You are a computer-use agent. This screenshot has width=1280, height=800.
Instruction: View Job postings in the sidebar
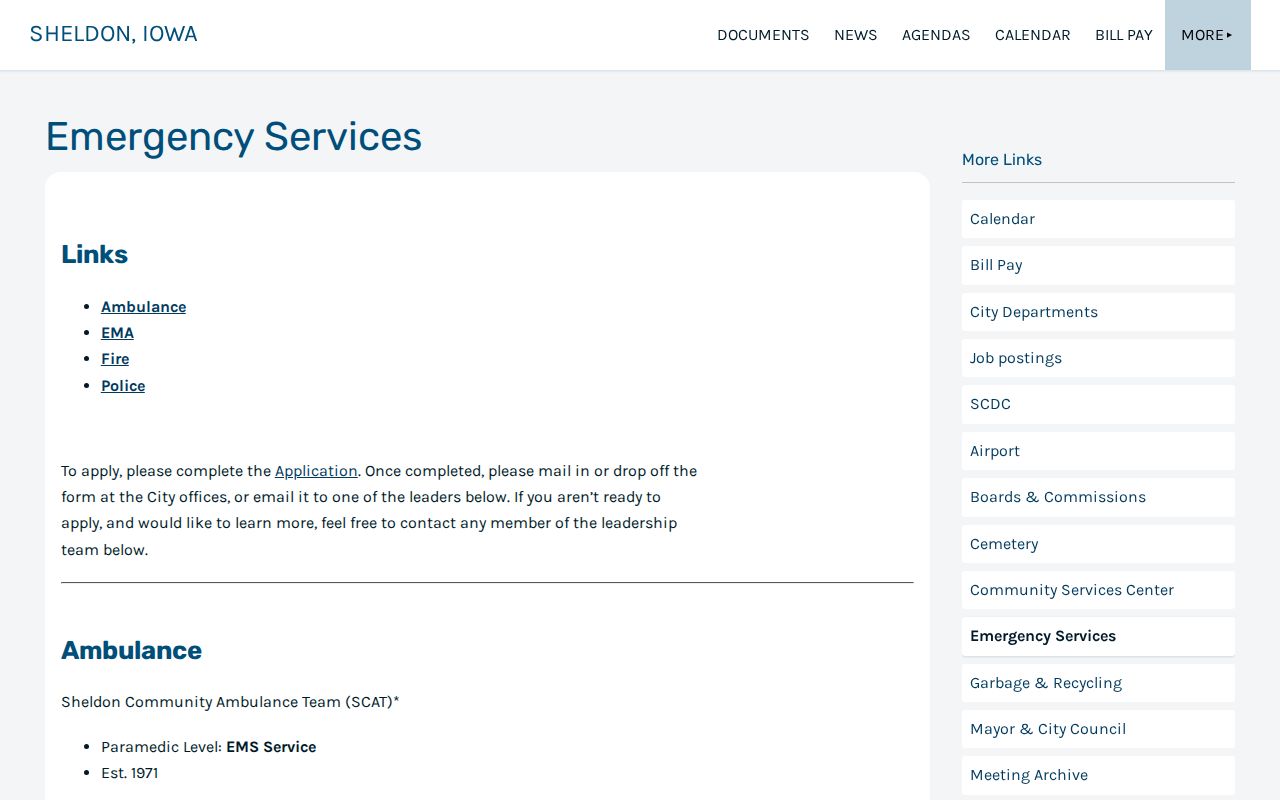coord(1098,358)
